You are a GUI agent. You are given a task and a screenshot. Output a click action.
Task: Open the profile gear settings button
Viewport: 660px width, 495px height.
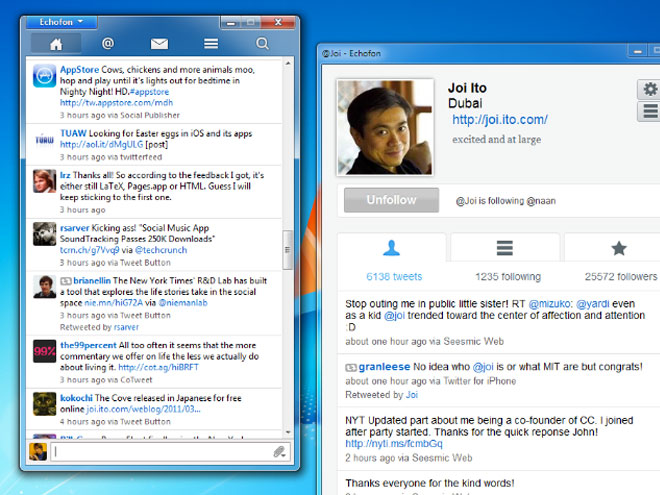point(649,89)
